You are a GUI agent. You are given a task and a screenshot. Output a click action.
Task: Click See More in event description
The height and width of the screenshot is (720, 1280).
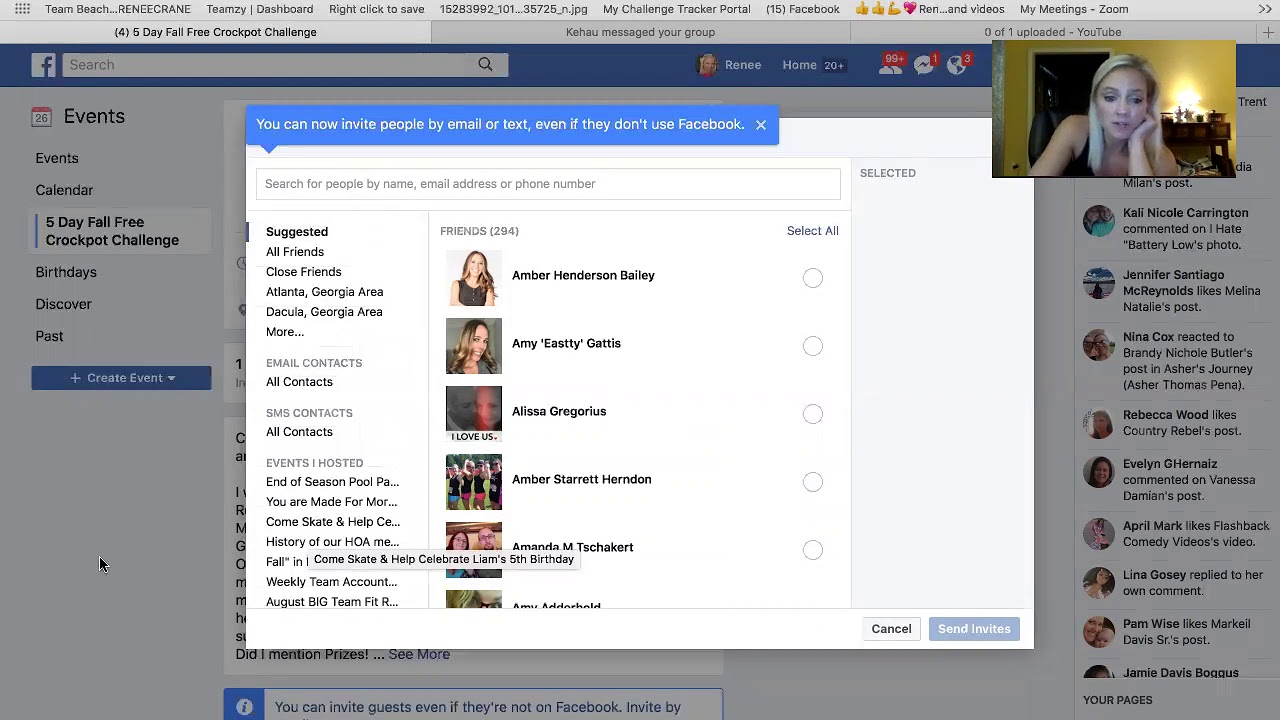point(419,654)
